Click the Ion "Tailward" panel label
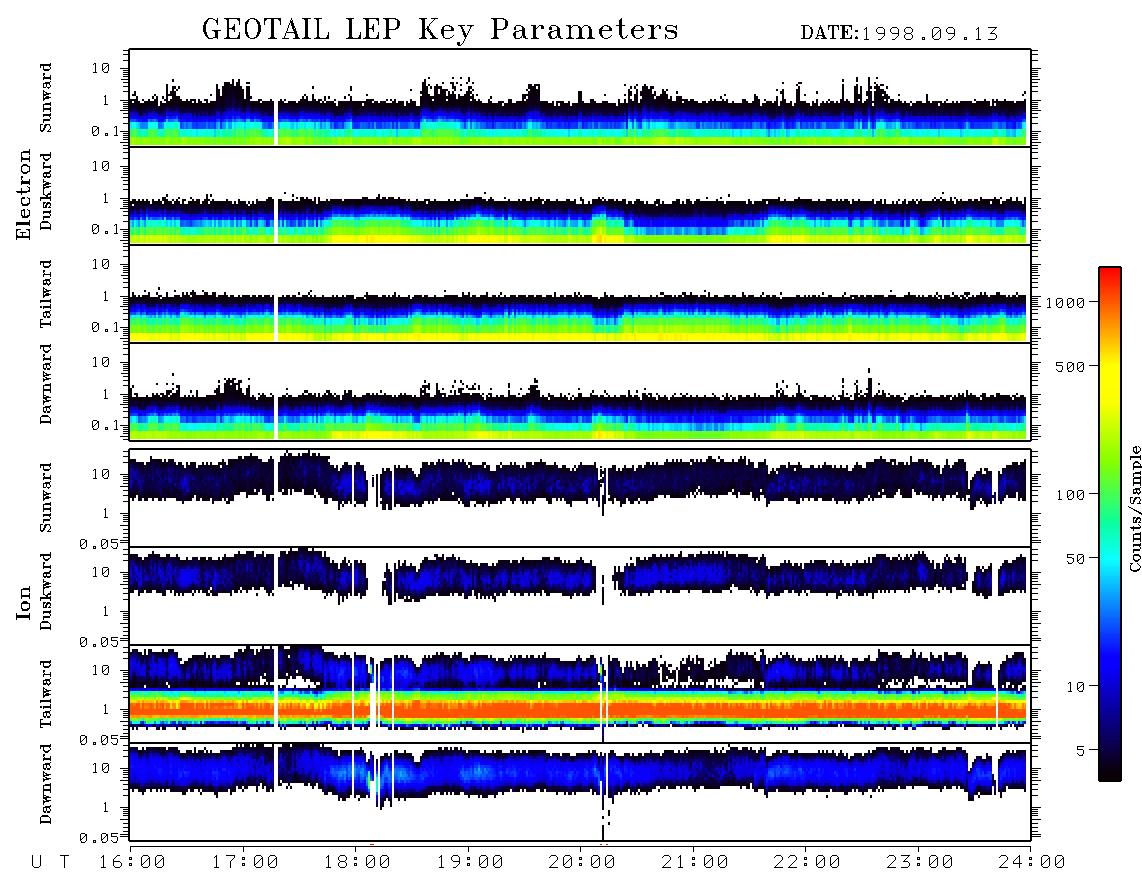Image resolution: width=1142 pixels, height=880 pixels. pos(46,694)
